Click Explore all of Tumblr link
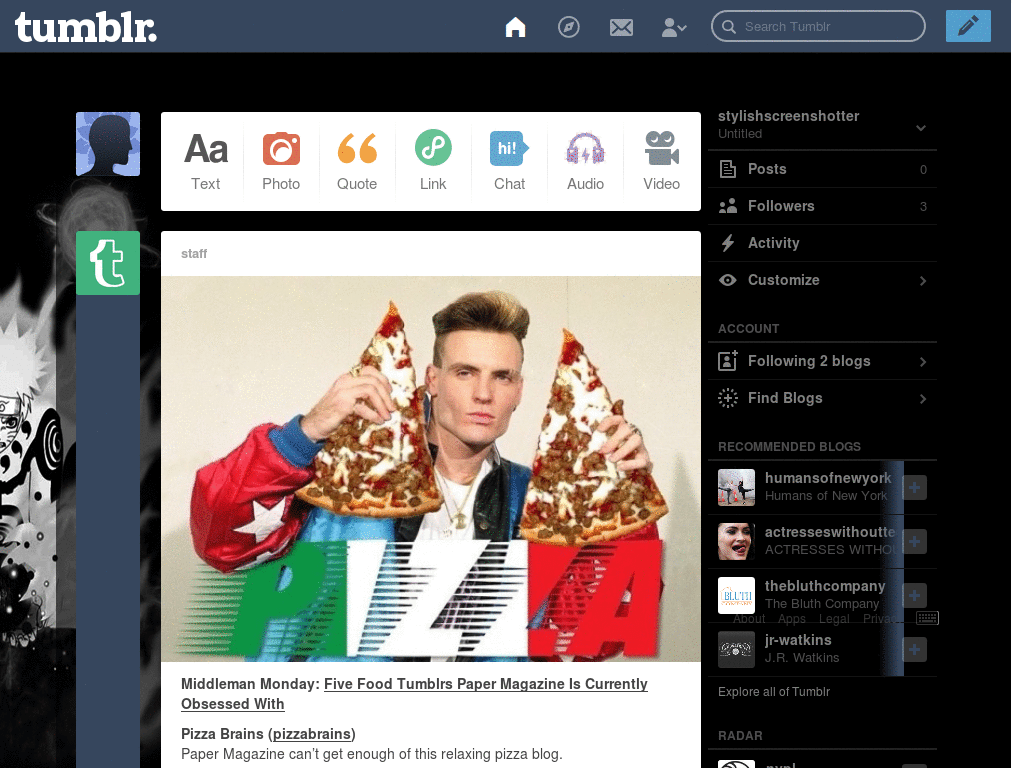Image resolution: width=1024 pixels, height=768 pixels. (x=774, y=692)
